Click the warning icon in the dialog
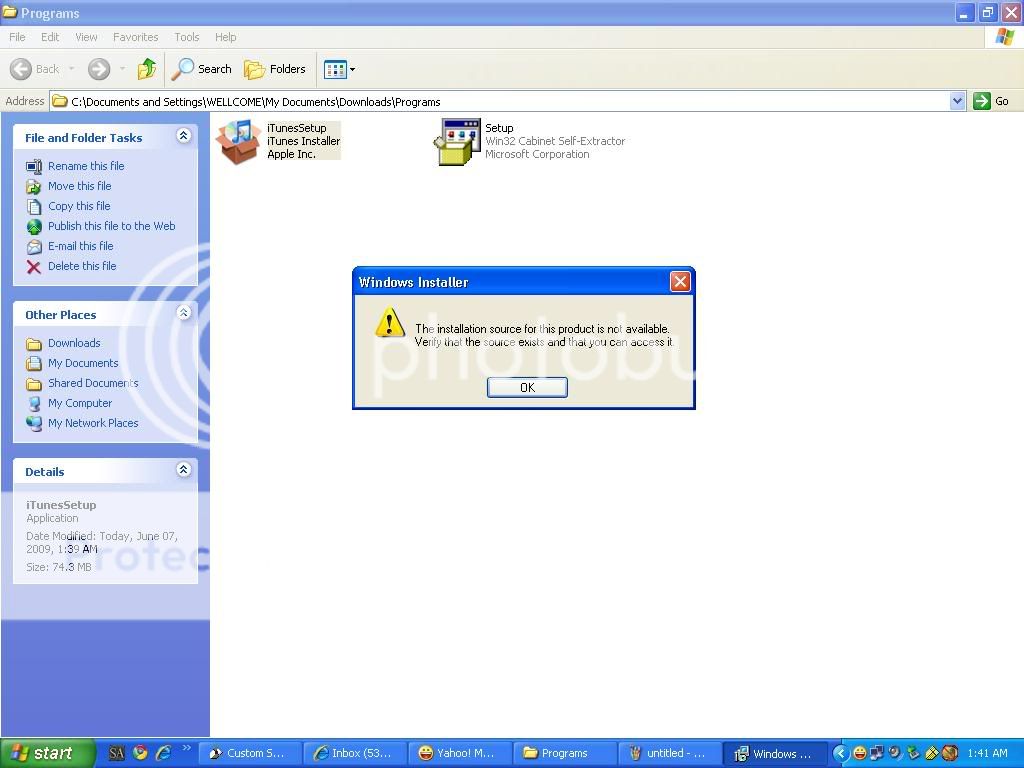This screenshot has height=768, width=1024. tap(390, 323)
